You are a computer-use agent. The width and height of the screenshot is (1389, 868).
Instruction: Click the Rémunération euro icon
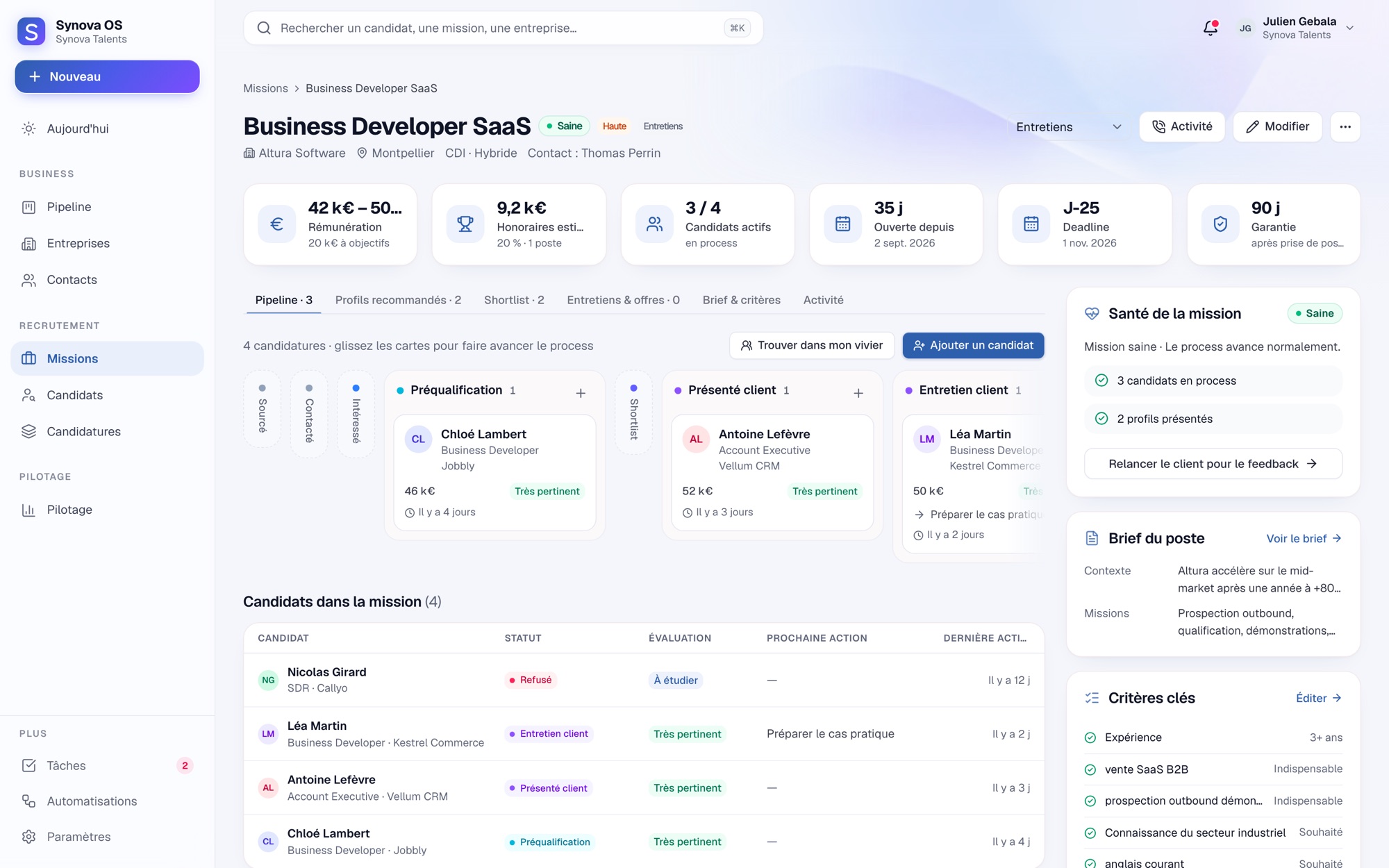tap(276, 224)
